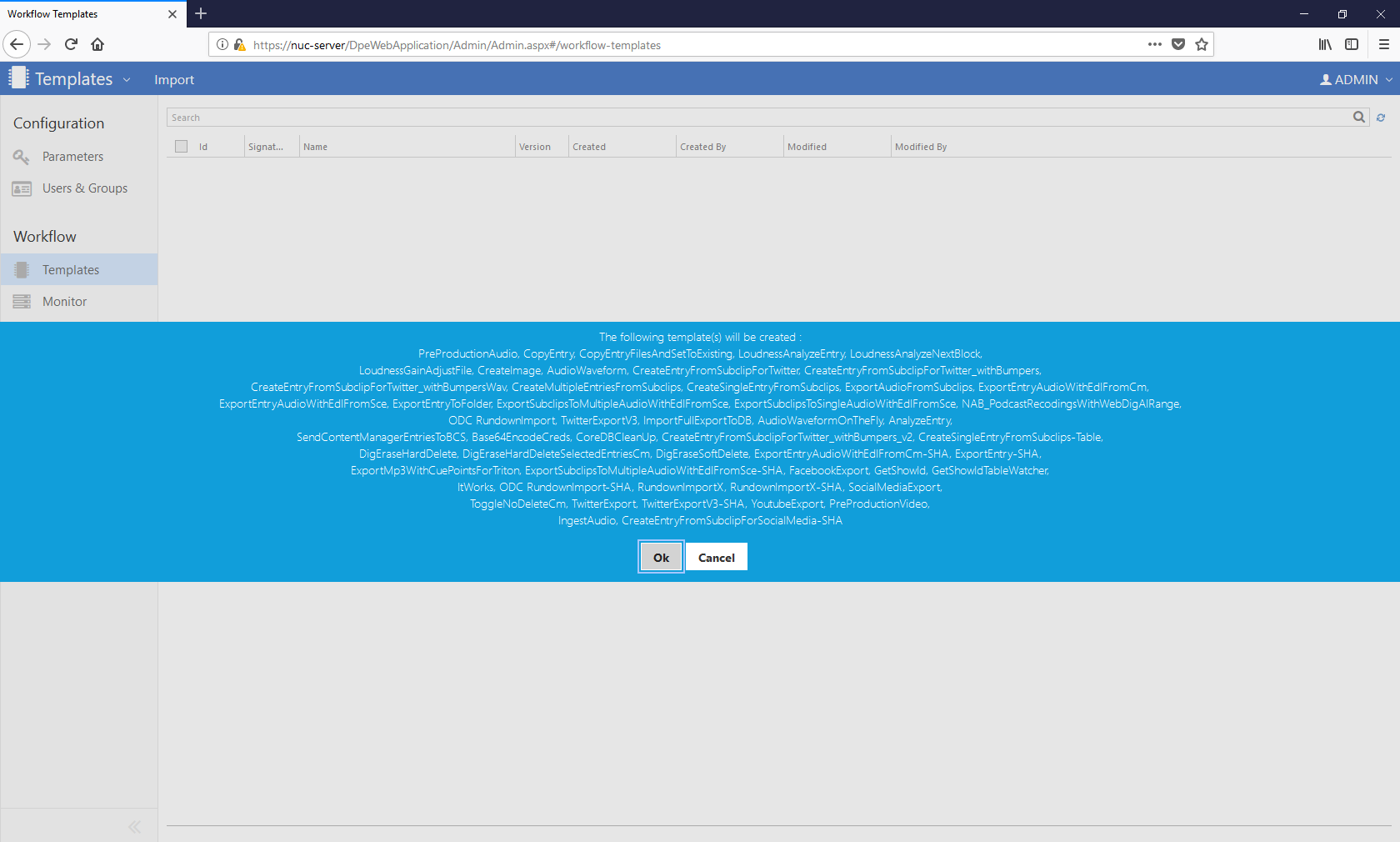Screen dimensions: 1400x842
Task: Click the browser reload icon
Action: (x=71, y=44)
